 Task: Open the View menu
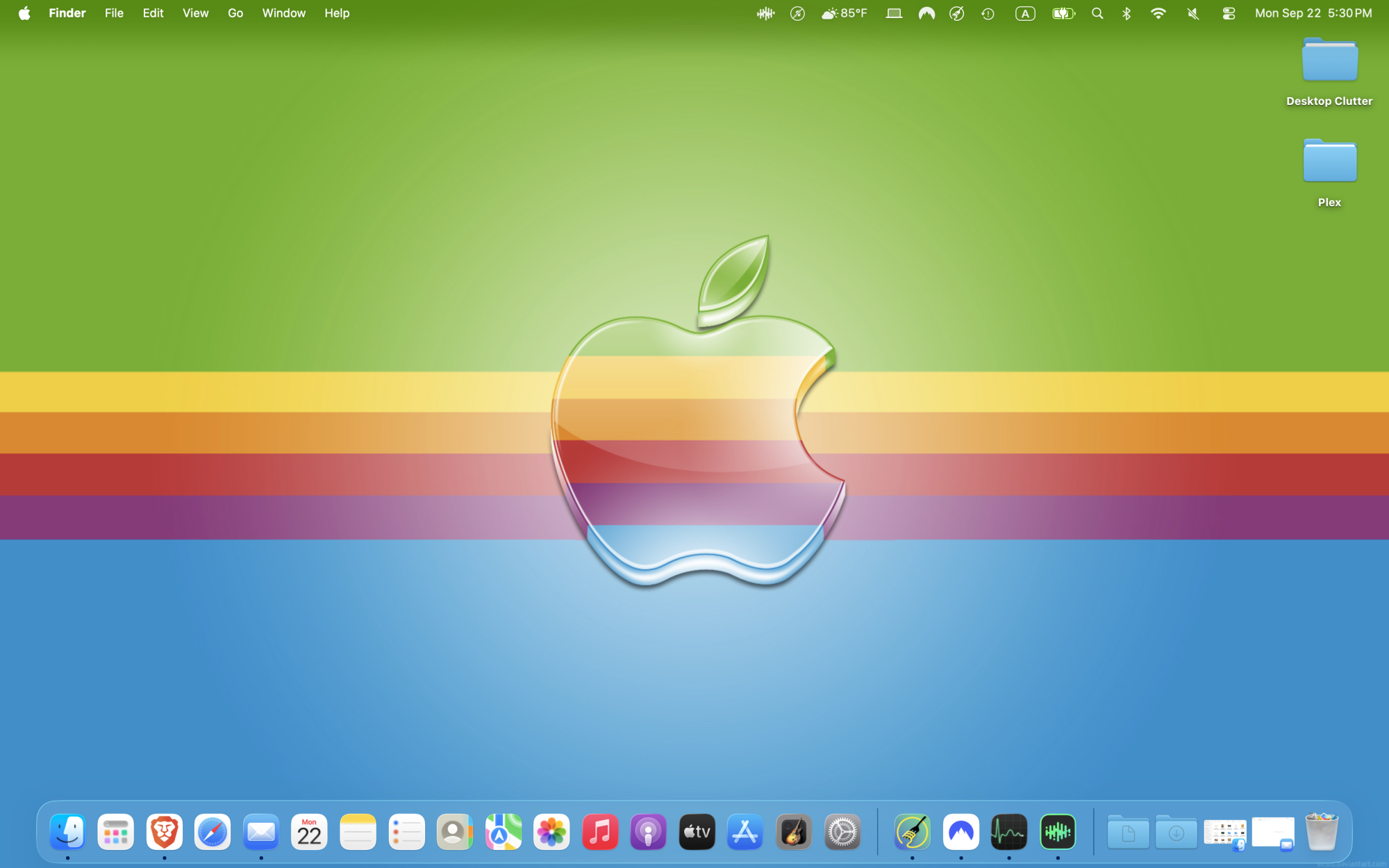pyautogui.click(x=195, y=13)
